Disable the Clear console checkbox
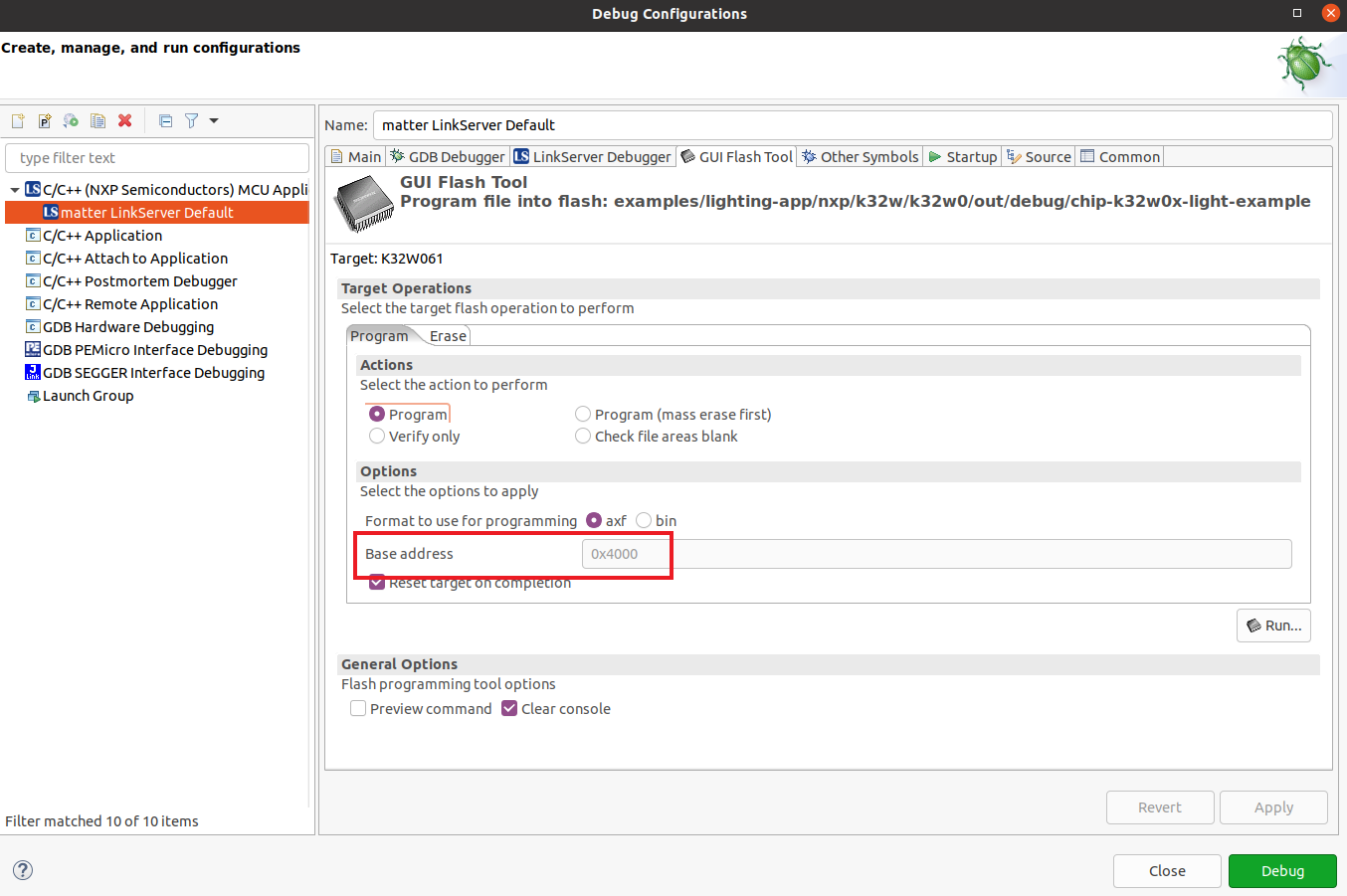The image size is (1347, 896). pos(509,708)
